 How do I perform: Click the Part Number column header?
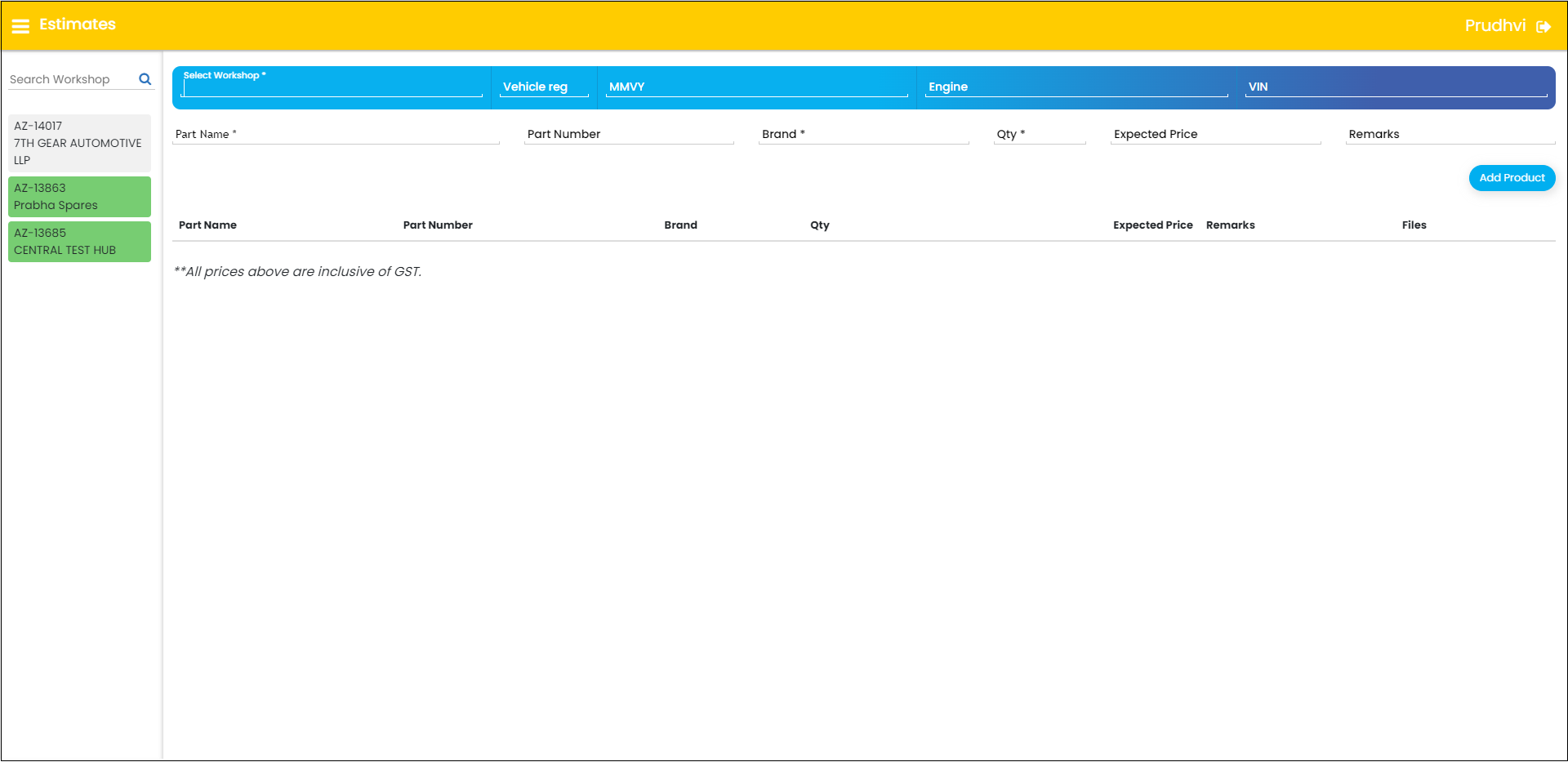[x=438, y=225]
